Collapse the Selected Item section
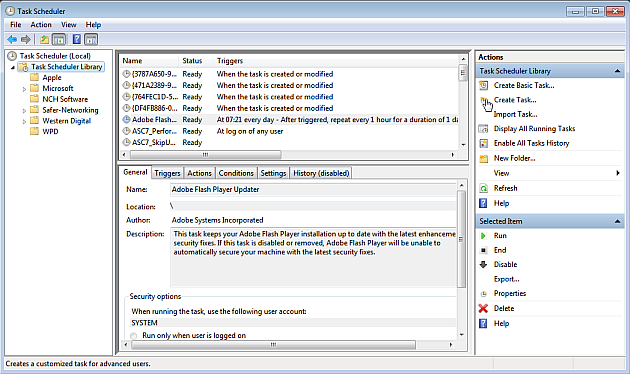This screenshot has height=374, width=630. (617, 221)
